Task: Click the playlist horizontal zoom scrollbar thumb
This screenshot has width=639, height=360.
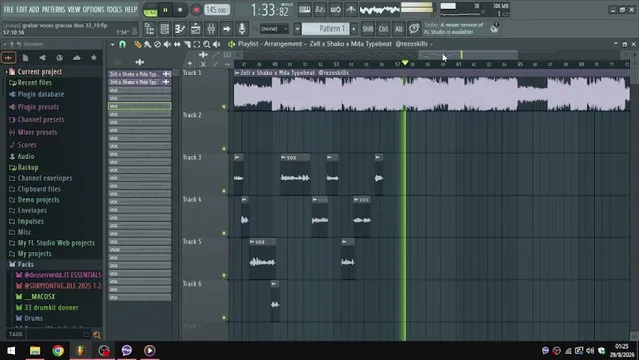Action: (x=468, y=55)
